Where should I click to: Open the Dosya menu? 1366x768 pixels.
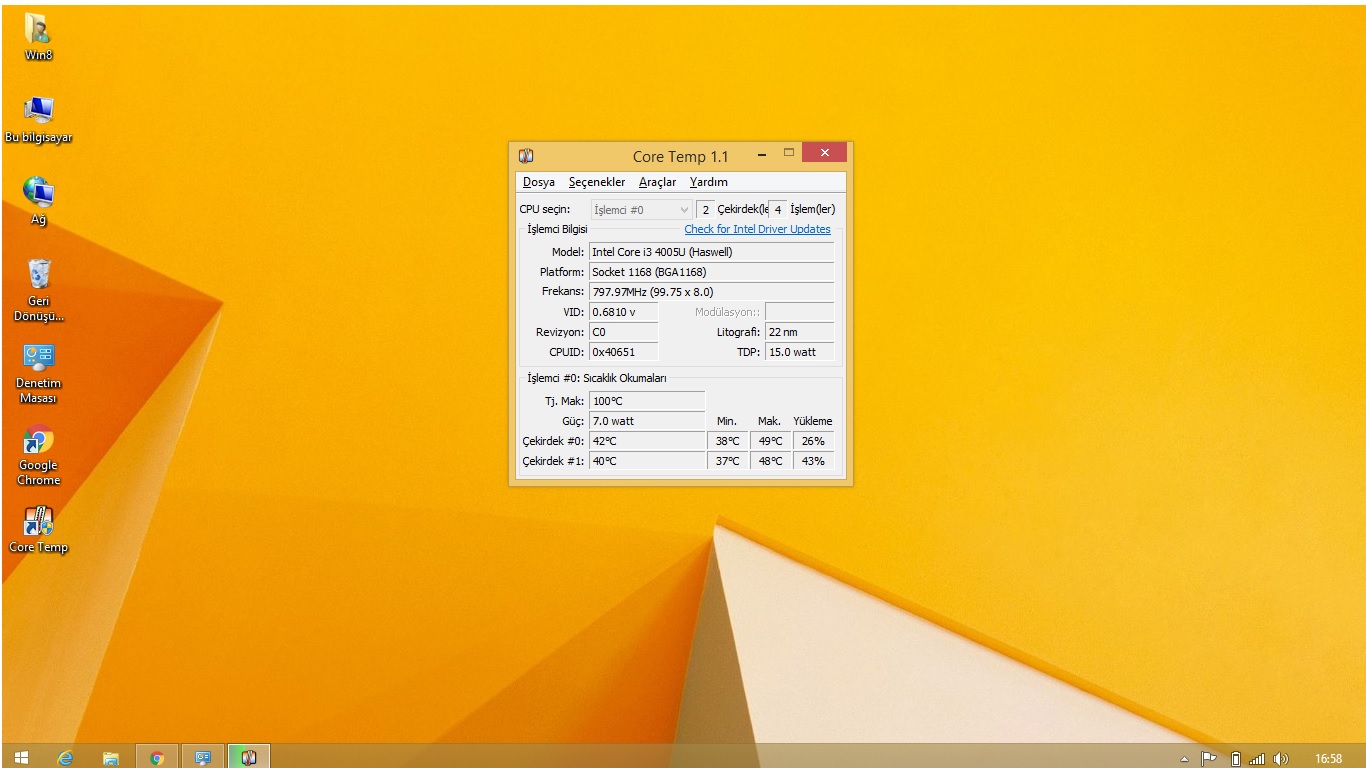pos(538,182)
